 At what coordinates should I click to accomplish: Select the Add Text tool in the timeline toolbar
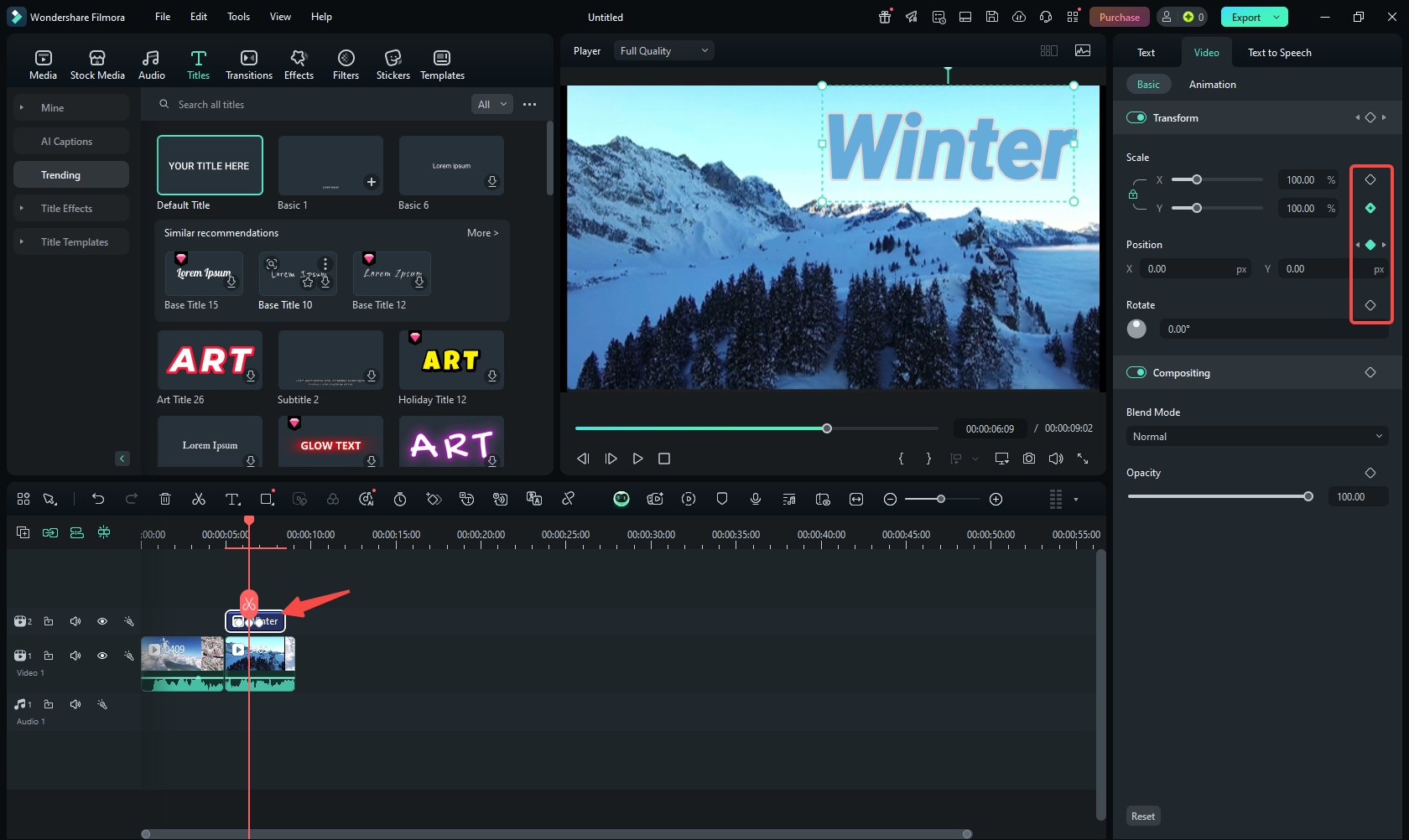[x=232, y=499]
